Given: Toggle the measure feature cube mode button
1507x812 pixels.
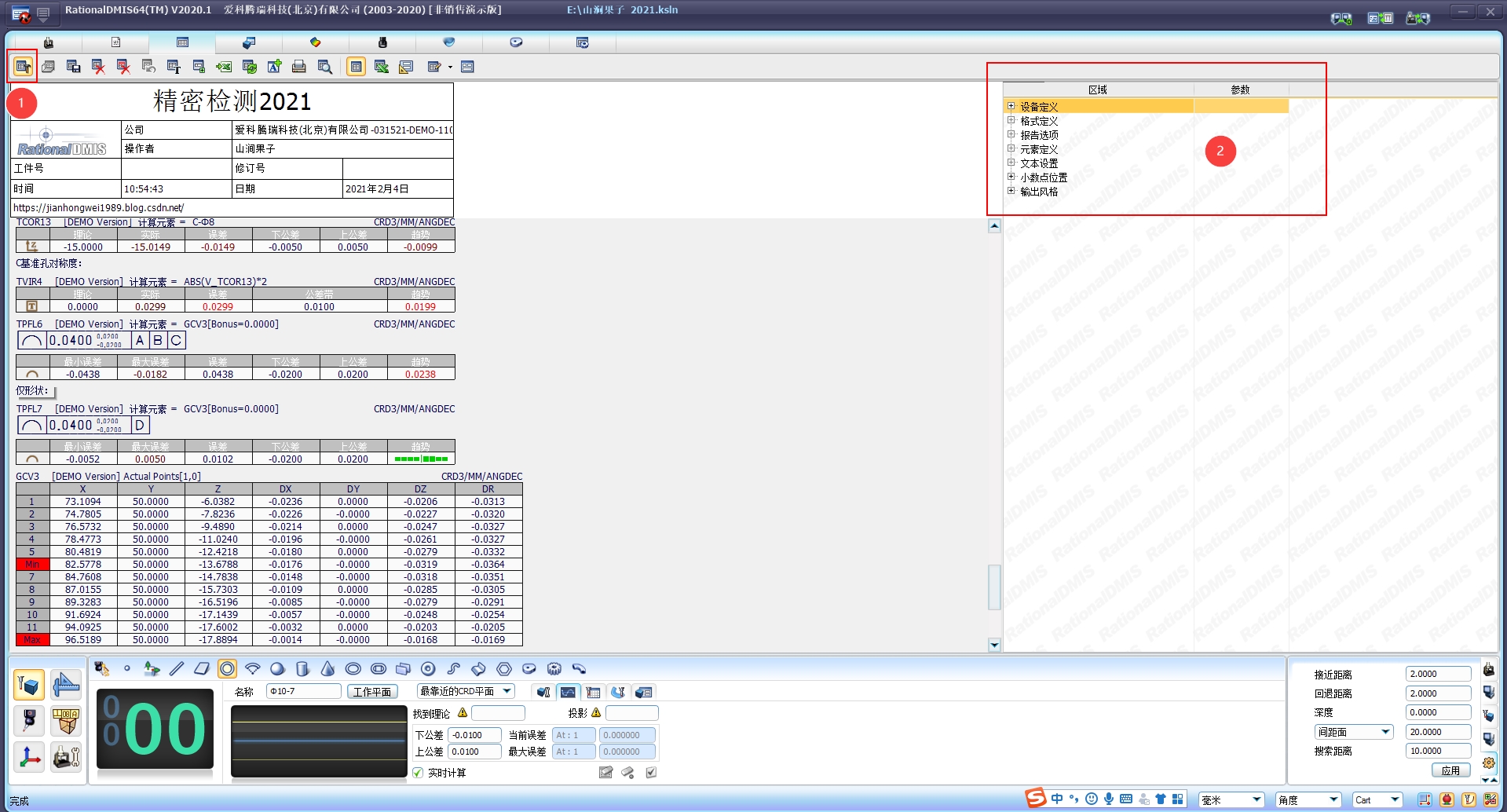Looking at the screenshot, I should coord(29,686).
